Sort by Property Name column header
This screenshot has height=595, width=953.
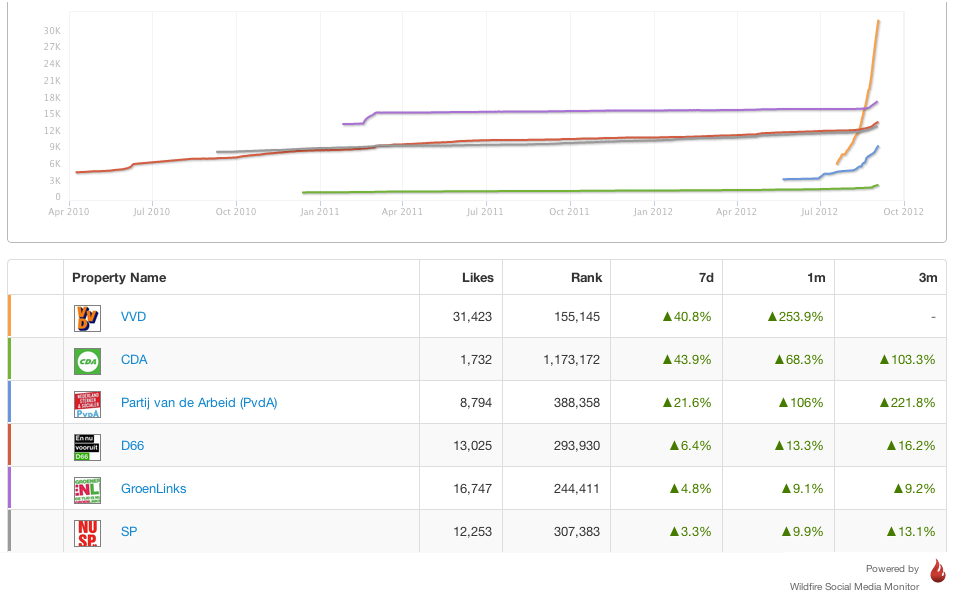coord(119,277)
